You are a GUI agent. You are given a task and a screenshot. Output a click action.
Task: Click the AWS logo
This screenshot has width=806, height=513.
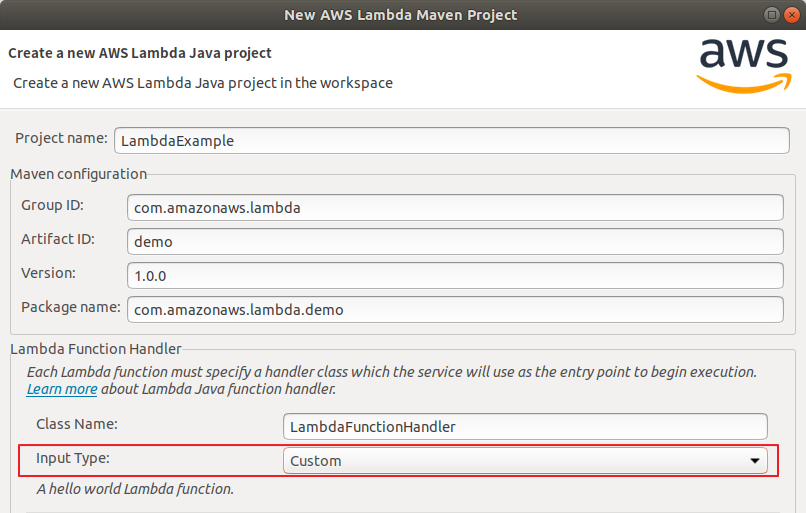(744, 66)
